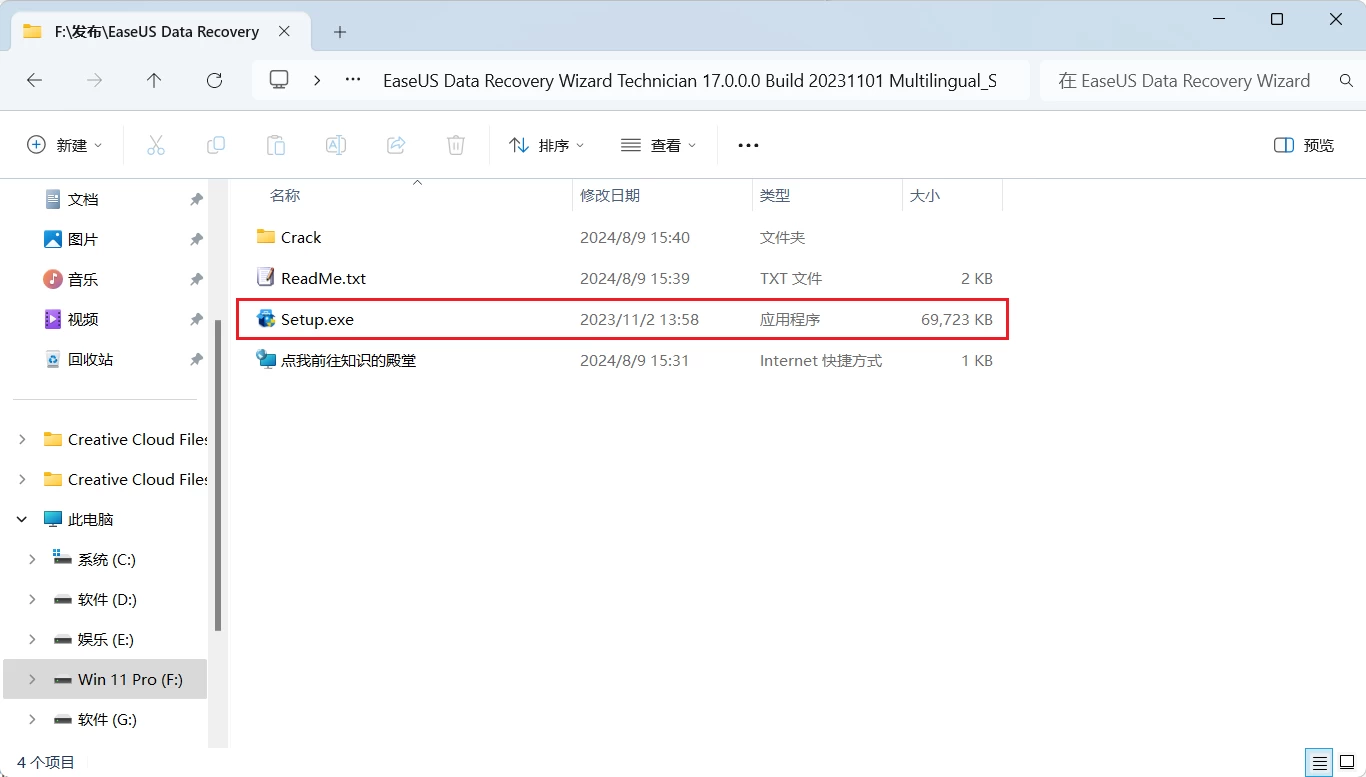Screen dimensions: 1366x777
Task: Select 系统 (C:) drive in sidebar
Action: coord(107,559)
